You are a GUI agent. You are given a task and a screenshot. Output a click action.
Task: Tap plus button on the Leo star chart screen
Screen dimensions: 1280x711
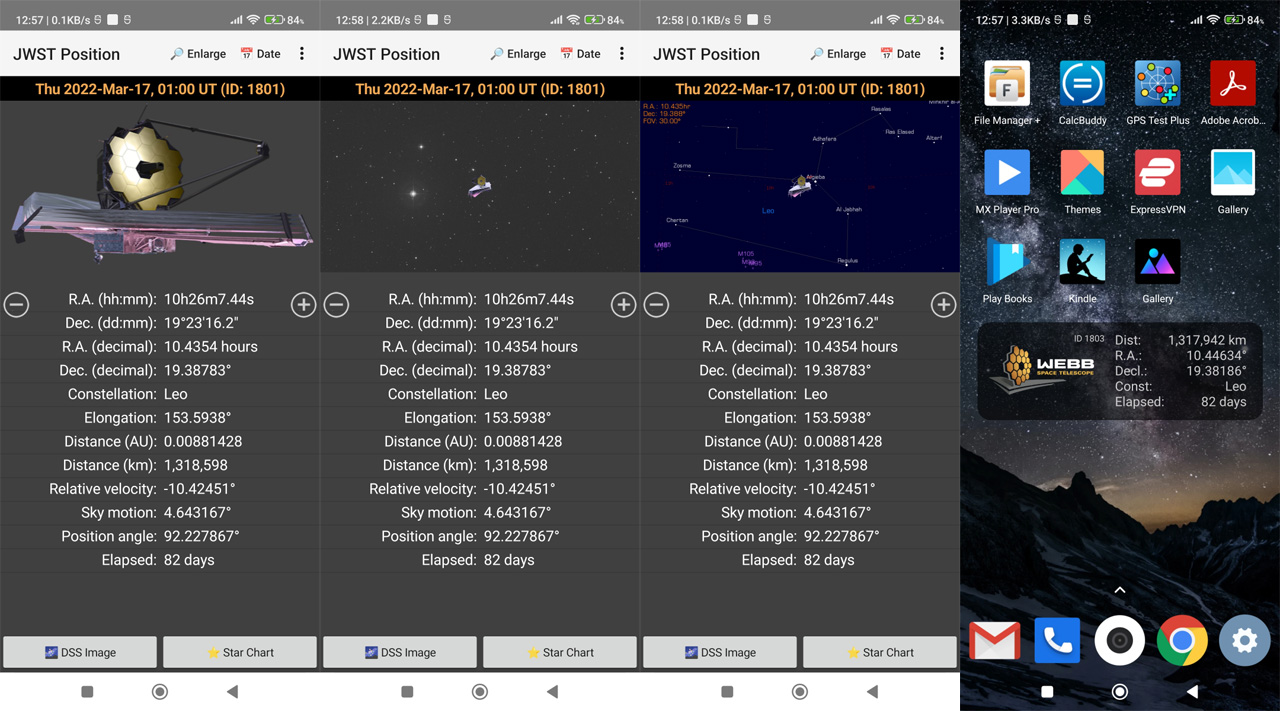(943, 305)
